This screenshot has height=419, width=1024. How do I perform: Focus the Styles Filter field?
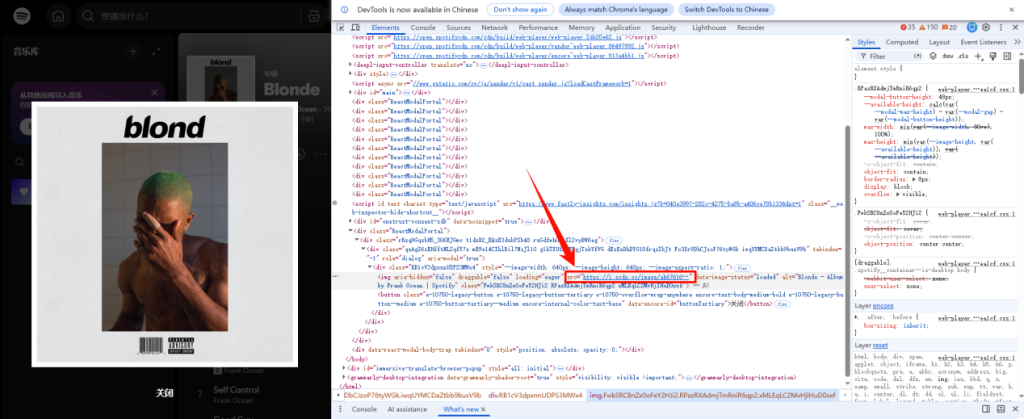(887, 56)
